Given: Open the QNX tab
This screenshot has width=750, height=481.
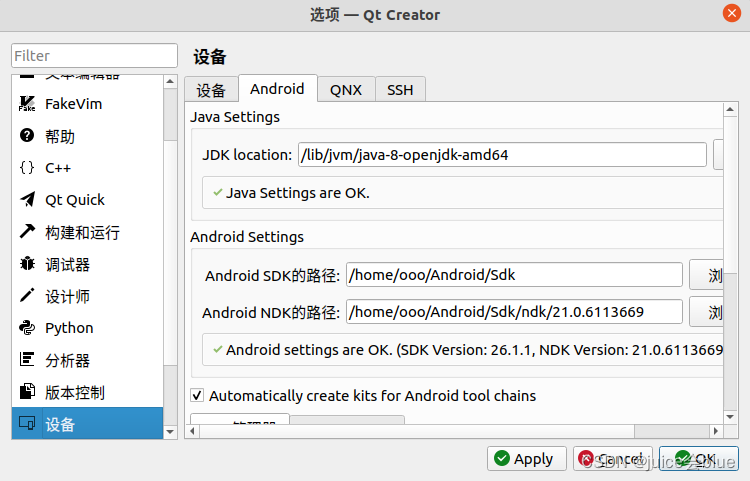Looking at the screenshot, I should [346, 89].
